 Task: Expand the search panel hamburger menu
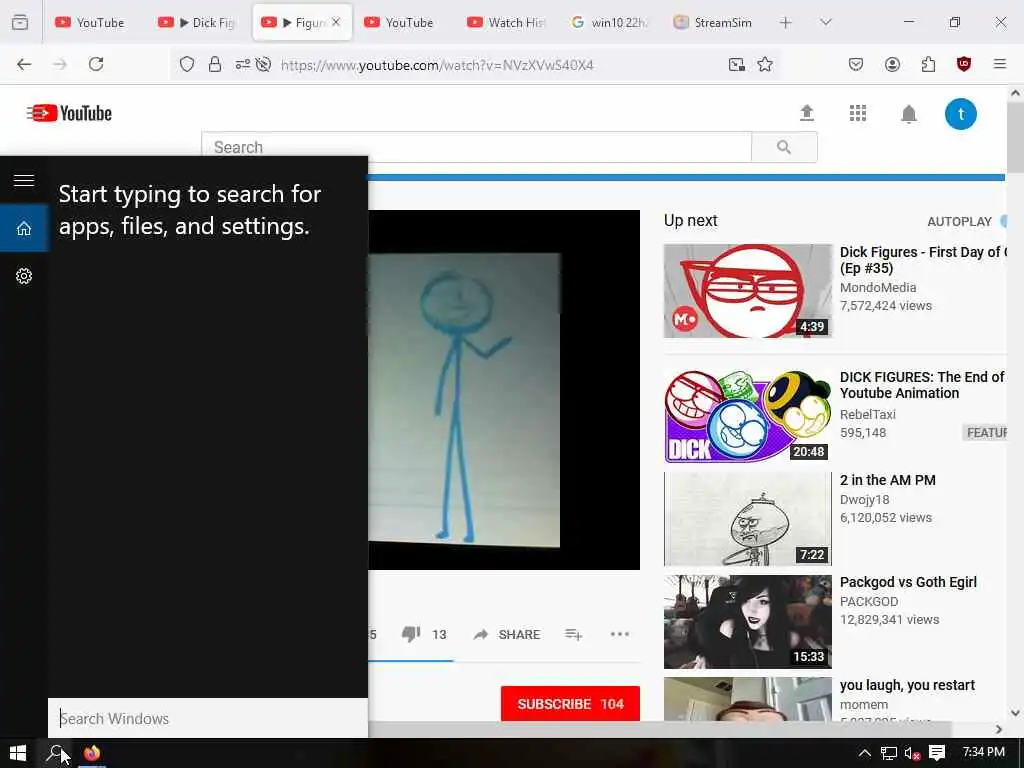click(x=24, y=180)
